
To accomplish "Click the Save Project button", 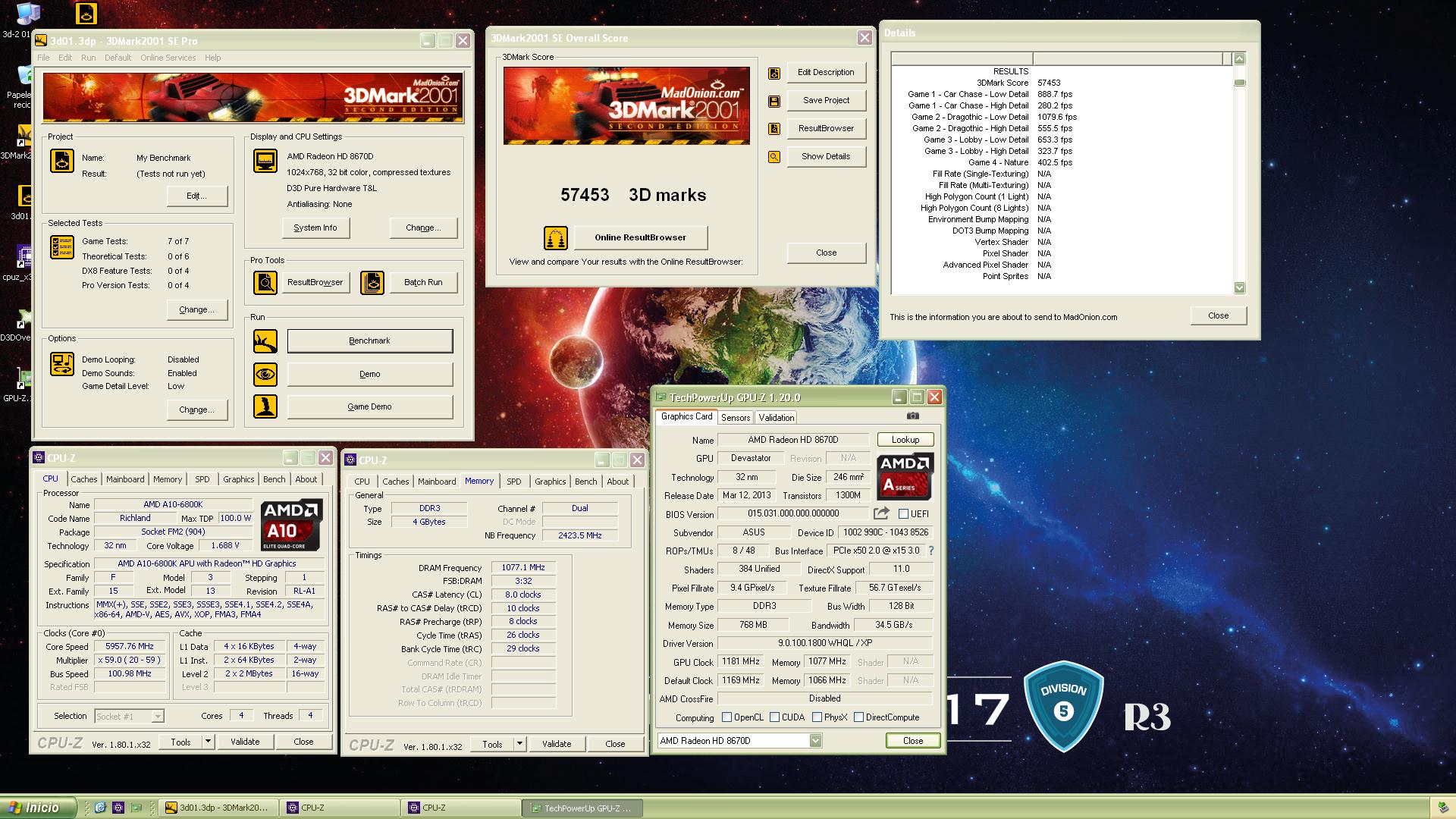I will point(827,101).
